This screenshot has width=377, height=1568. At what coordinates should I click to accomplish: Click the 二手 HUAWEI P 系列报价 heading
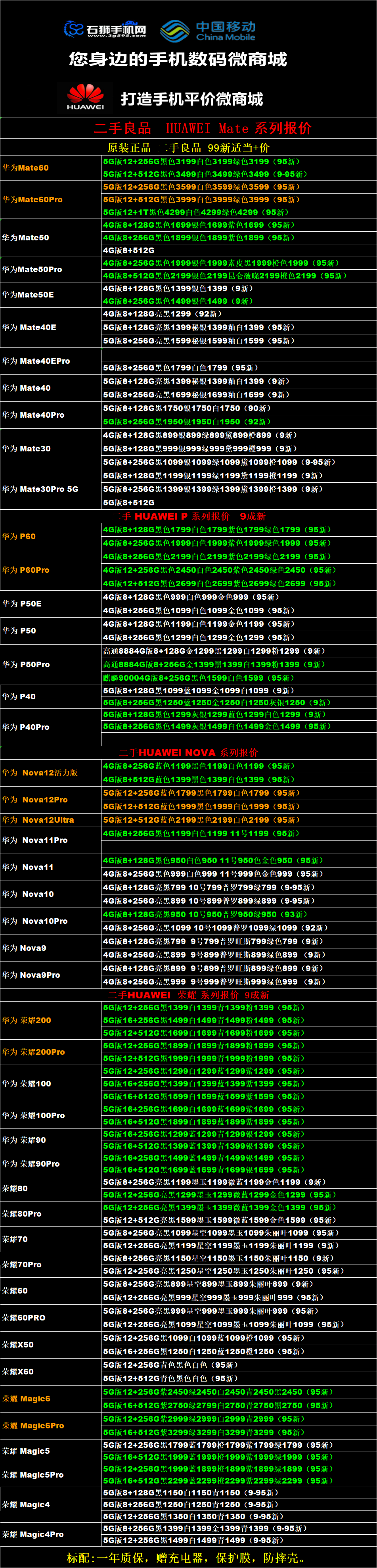pyautogui.click(x=189, y=516)
